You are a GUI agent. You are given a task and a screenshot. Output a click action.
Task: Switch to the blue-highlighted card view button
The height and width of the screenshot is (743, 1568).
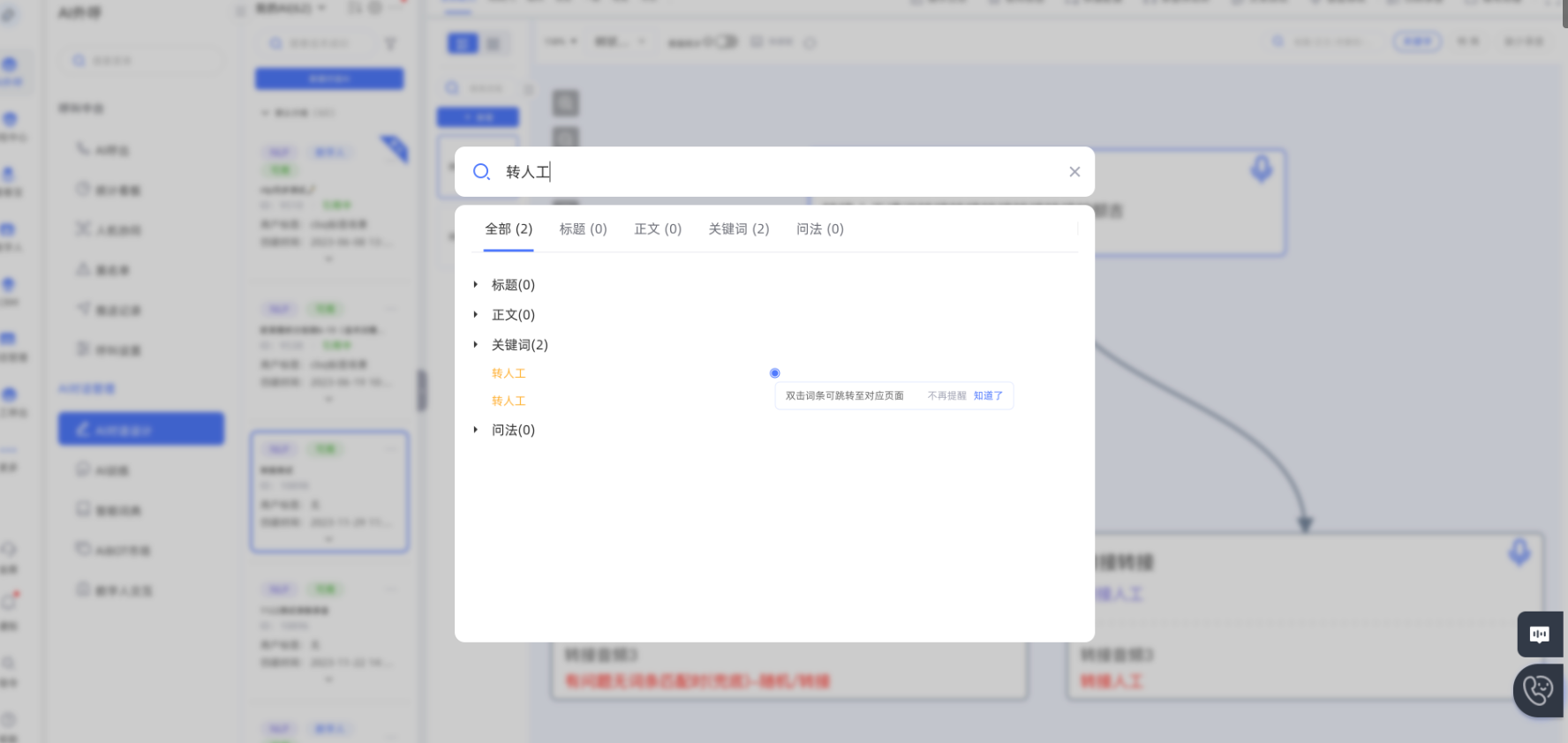tap(463, 43)
